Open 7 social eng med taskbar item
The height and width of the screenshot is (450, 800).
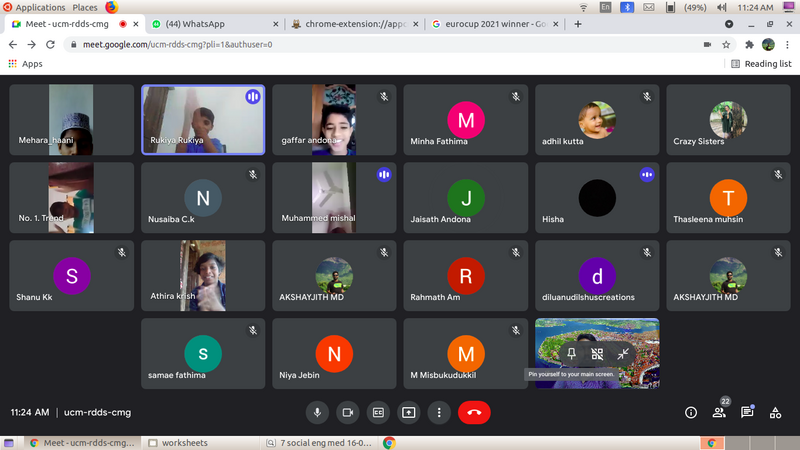coord(319,443)
